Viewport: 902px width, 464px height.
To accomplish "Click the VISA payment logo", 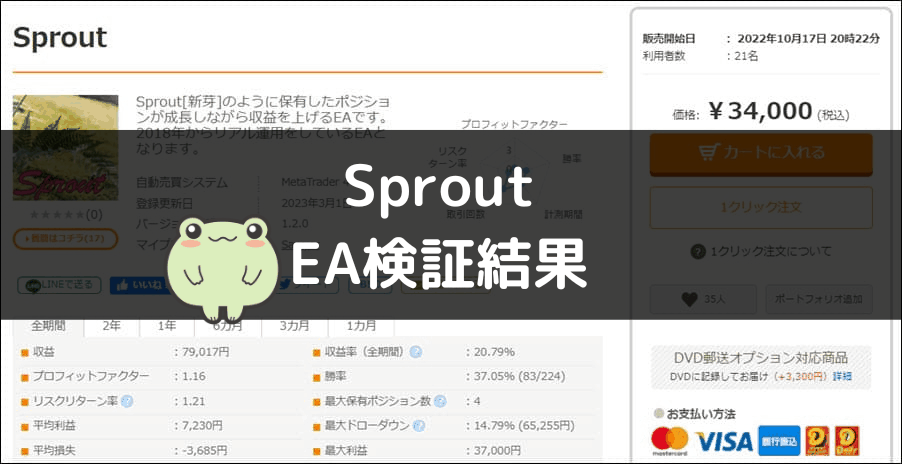I will (x=724, y=441).
